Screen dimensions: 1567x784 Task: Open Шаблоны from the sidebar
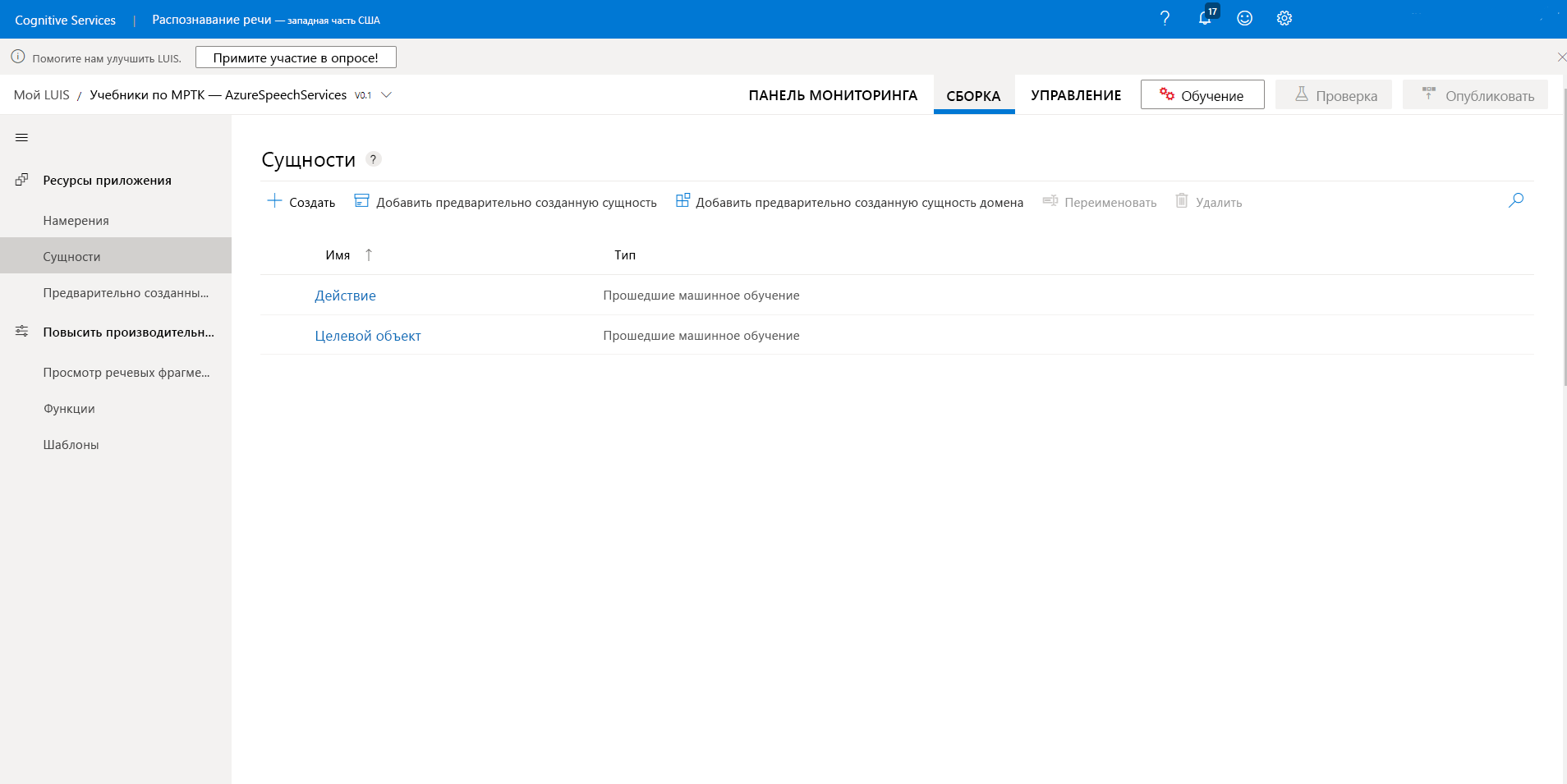click(71, 444)
